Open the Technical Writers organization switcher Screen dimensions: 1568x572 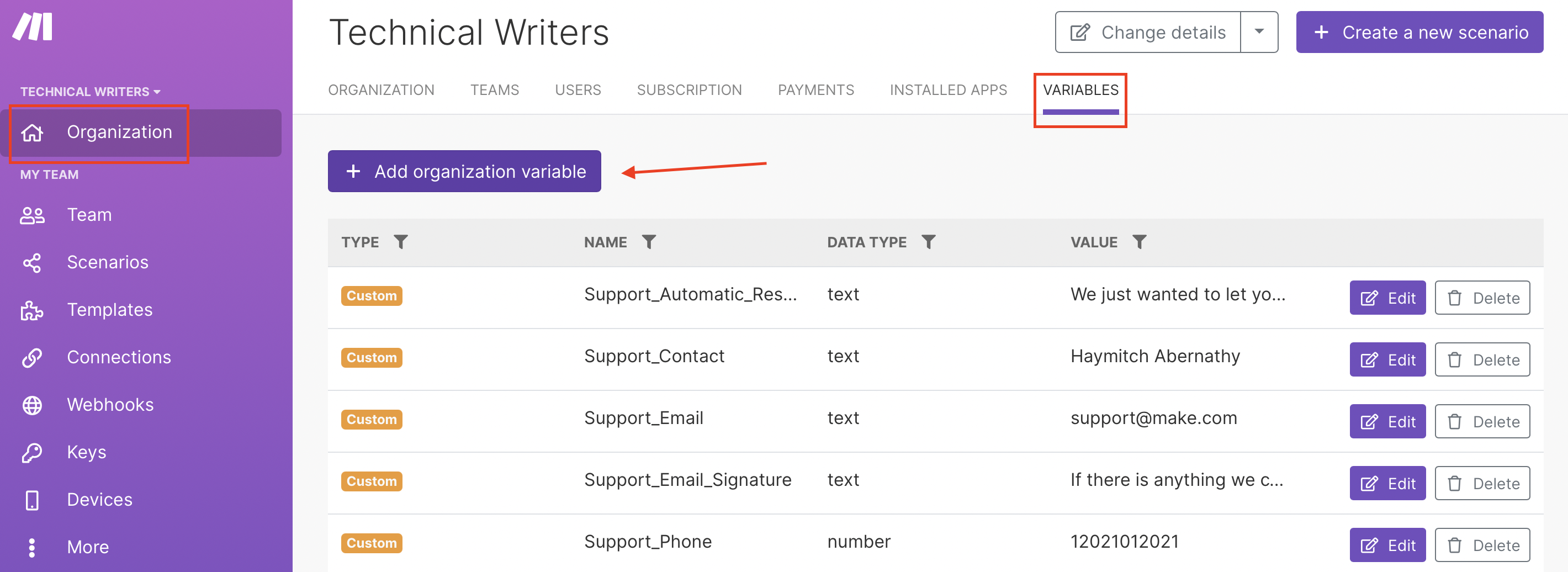coord(90,92)
